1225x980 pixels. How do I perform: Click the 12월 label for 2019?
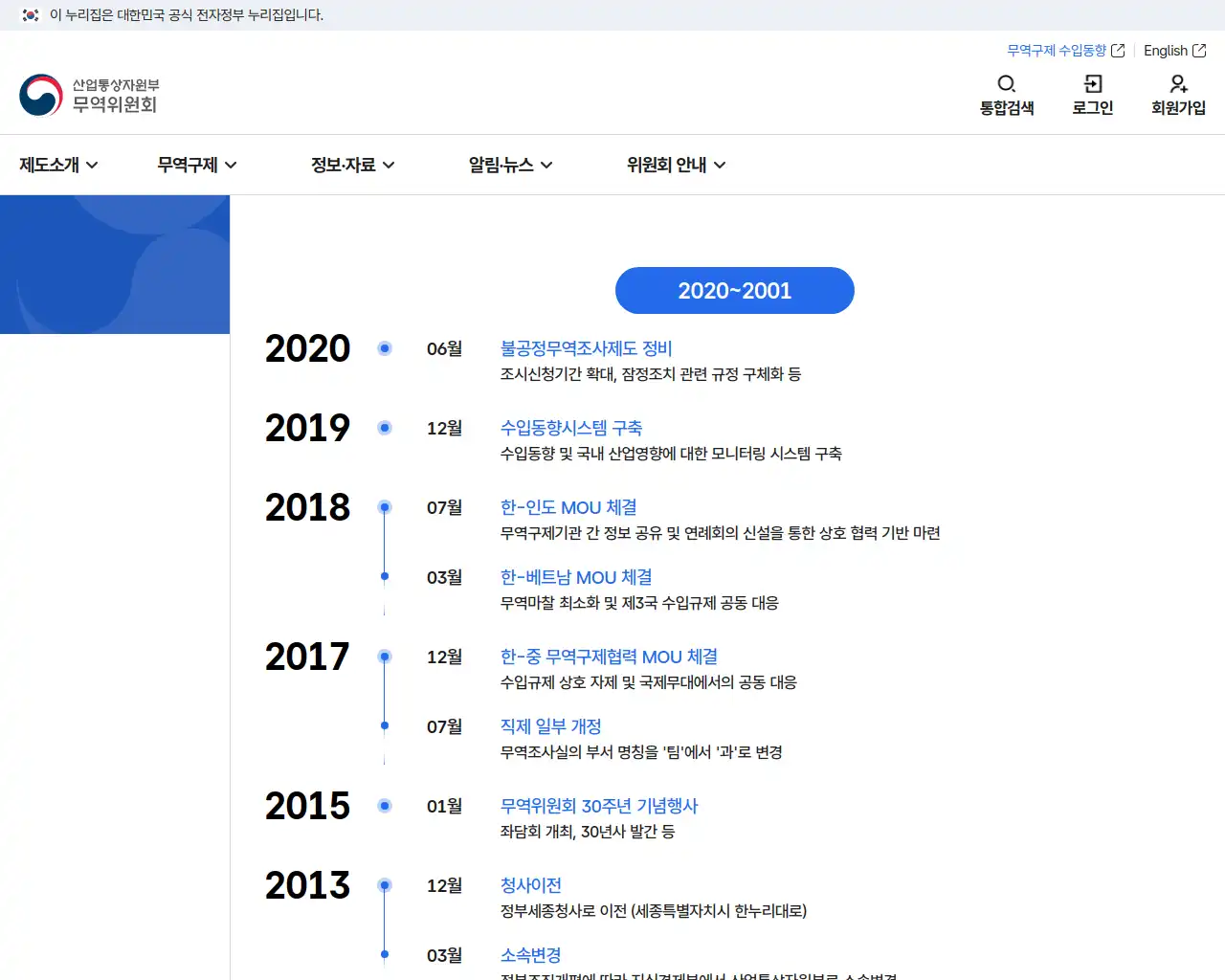tap(444, 428)
